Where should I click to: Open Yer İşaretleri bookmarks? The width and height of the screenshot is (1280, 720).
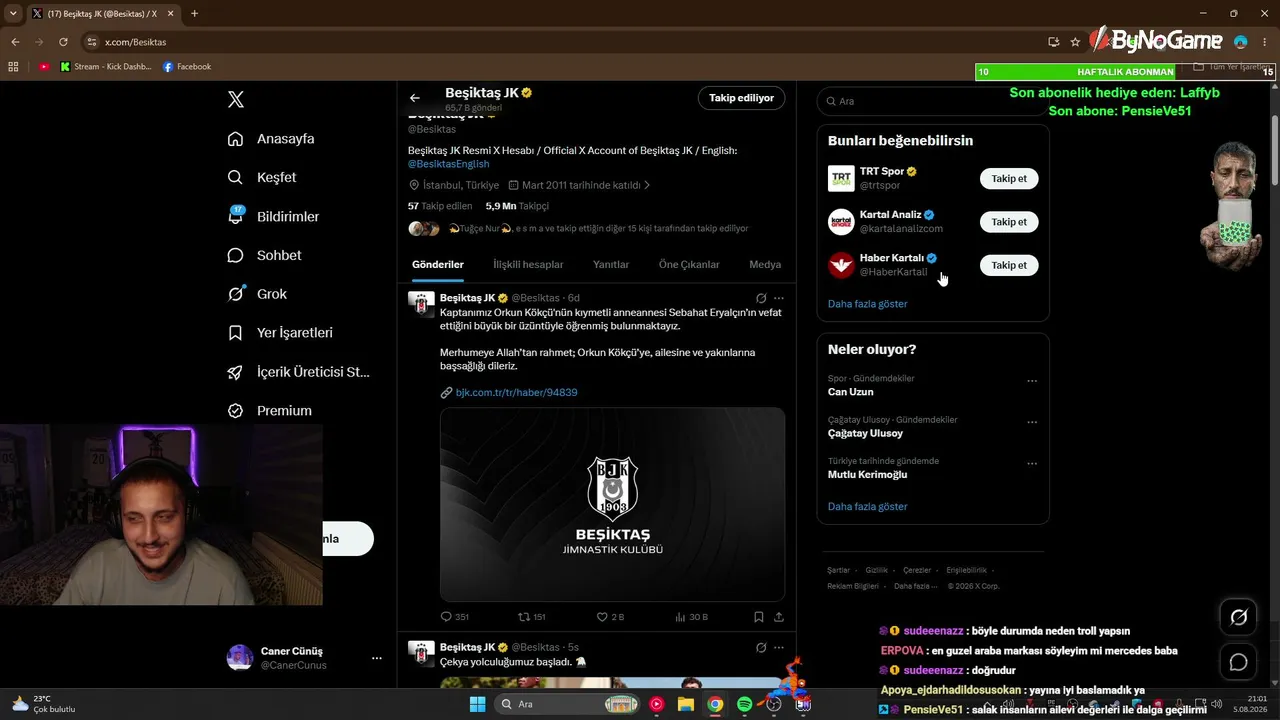[x=280, y=332]
